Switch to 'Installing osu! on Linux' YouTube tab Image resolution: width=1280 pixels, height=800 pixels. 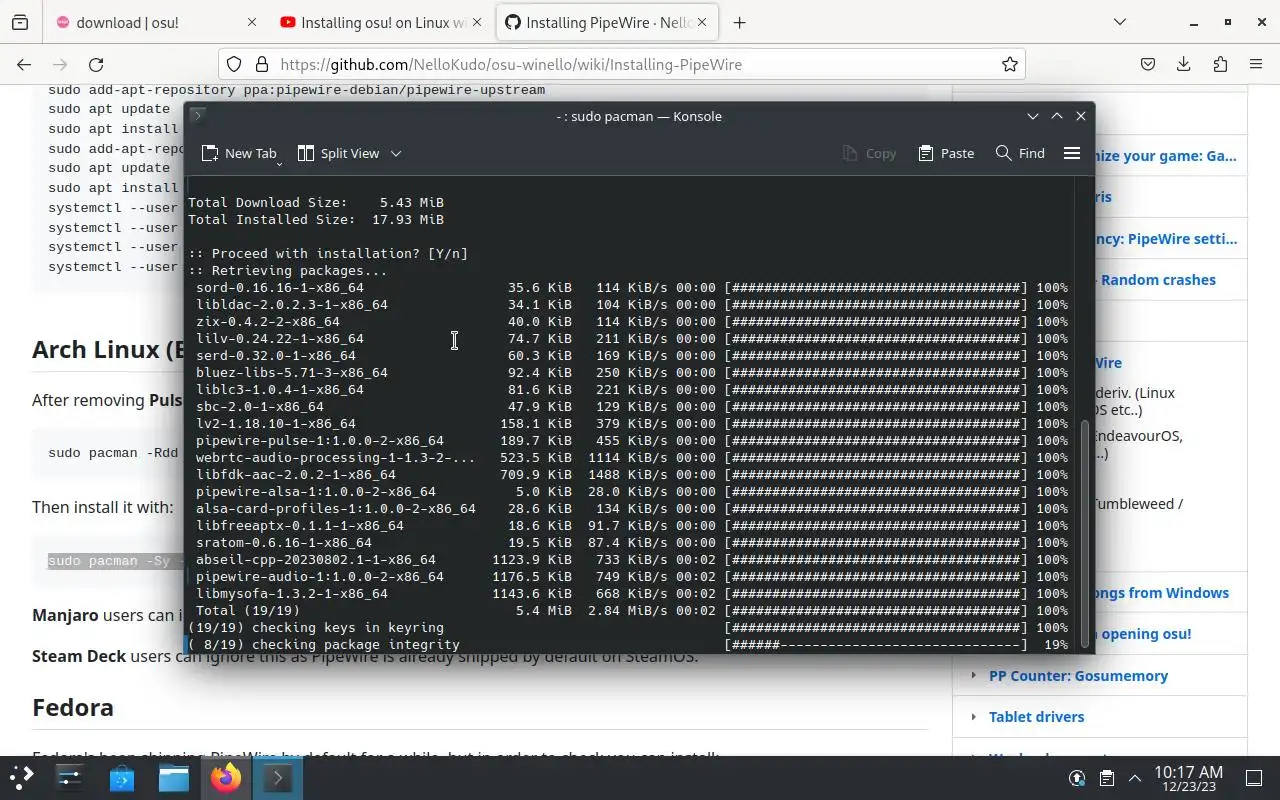point(383,22)
